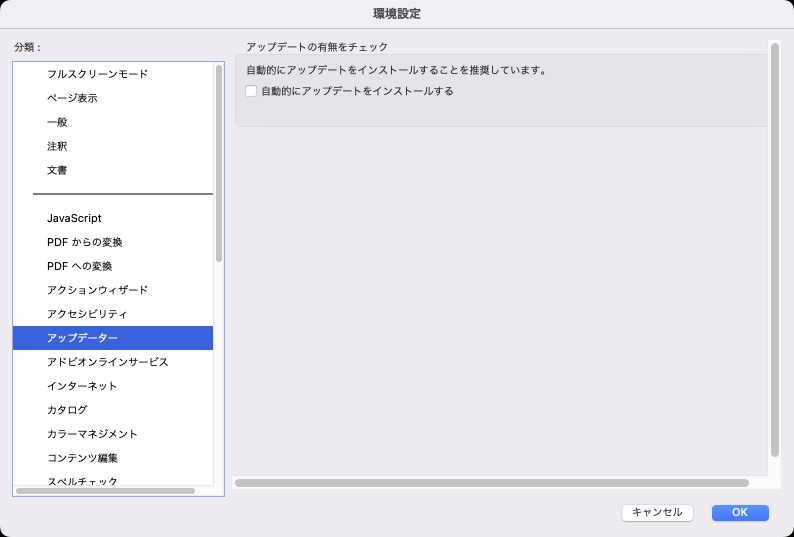This screenshot has height=537, width=794.
Task: Select フルスクリーンモード category
Action: coord(112,74)
